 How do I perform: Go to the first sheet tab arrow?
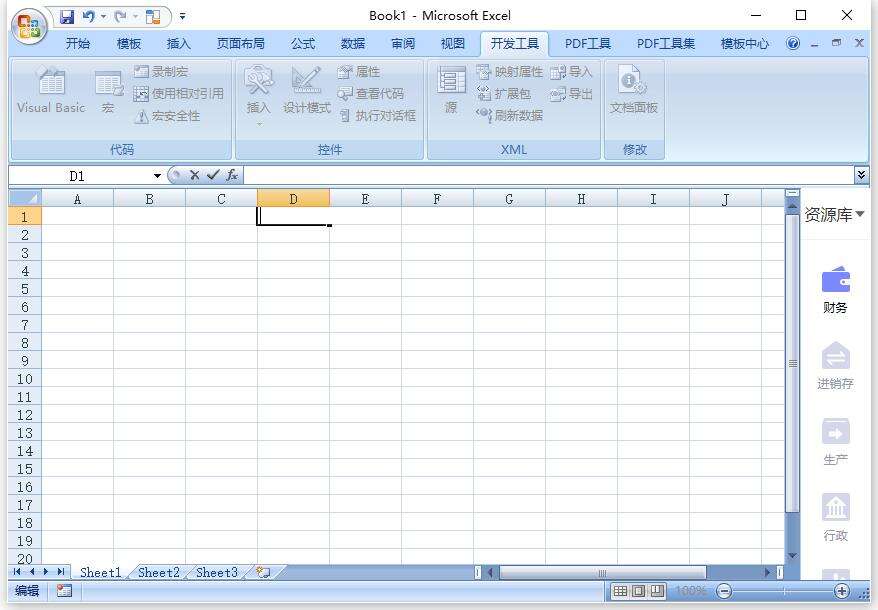(17, 572)
